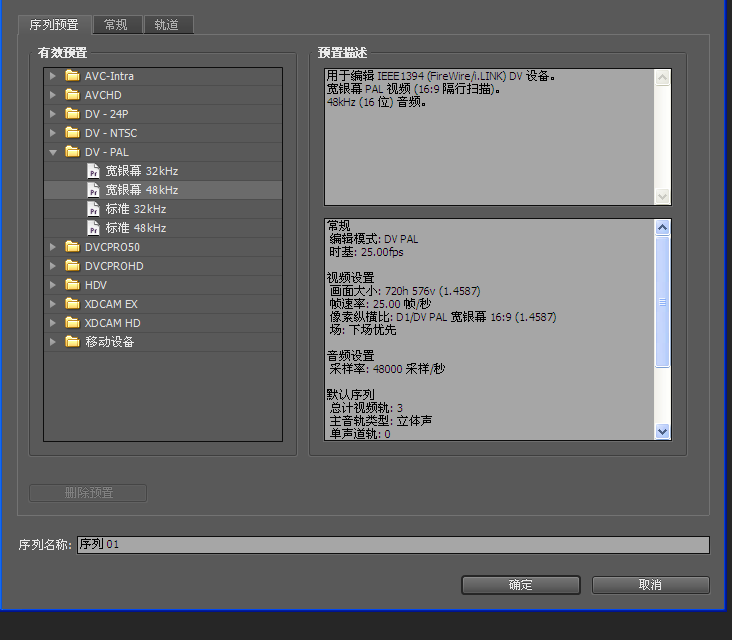Click the 宽银幕 32kHz preset file icon
Screen dimensions: 732x640
93,171
